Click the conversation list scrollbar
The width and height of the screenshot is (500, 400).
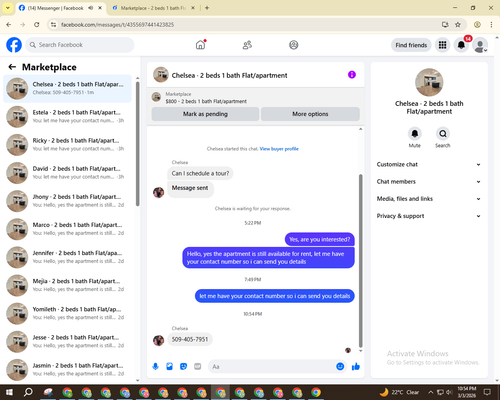point(138,144)
